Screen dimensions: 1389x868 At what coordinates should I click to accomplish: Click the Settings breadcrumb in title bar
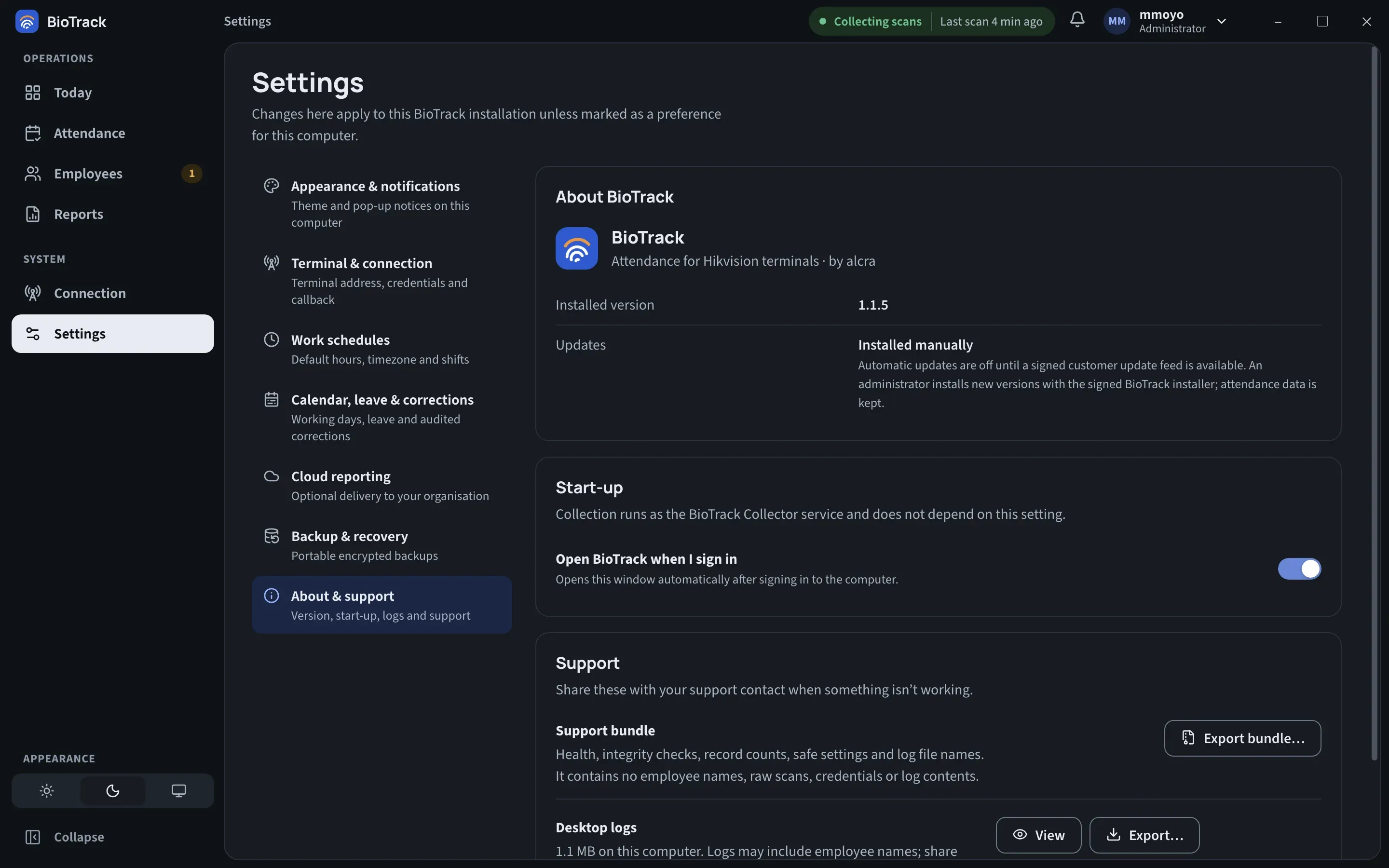click(x=247, y=21)
